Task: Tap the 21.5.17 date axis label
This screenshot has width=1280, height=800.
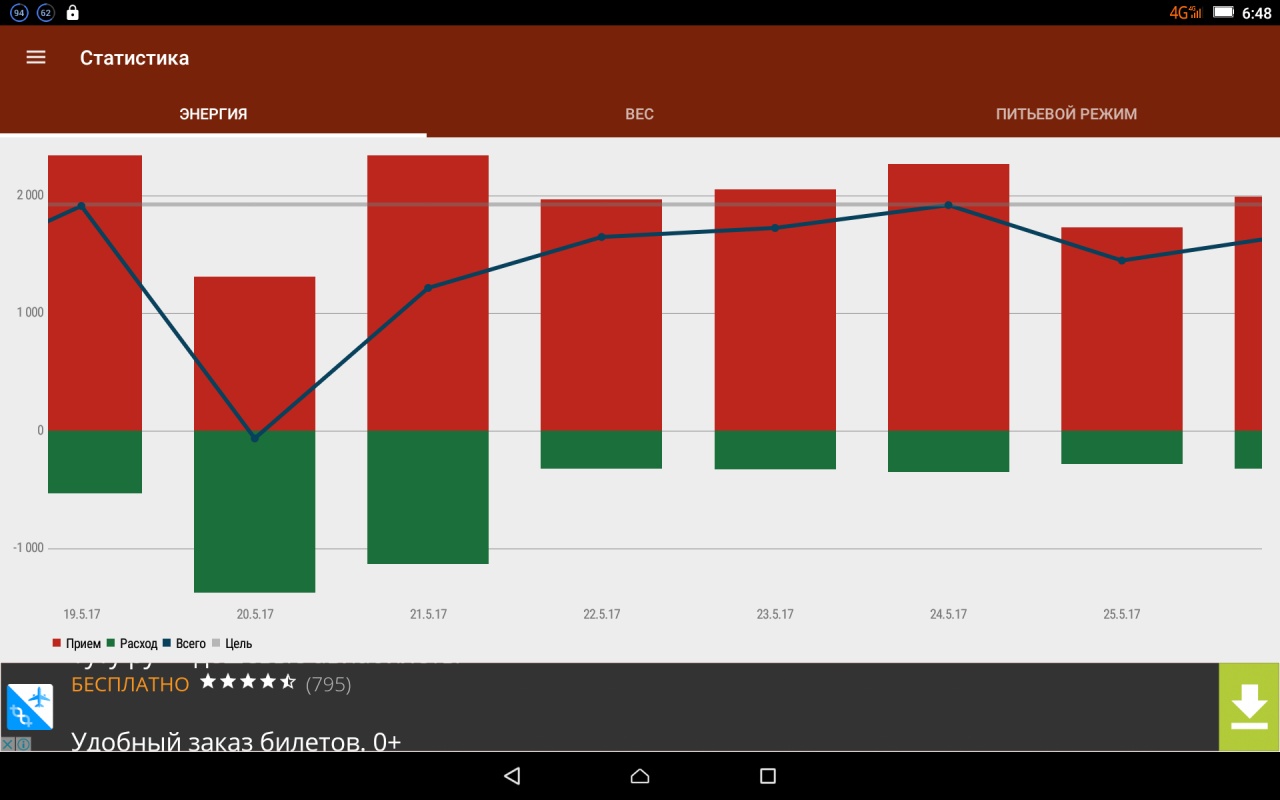Action: (428, 614)
